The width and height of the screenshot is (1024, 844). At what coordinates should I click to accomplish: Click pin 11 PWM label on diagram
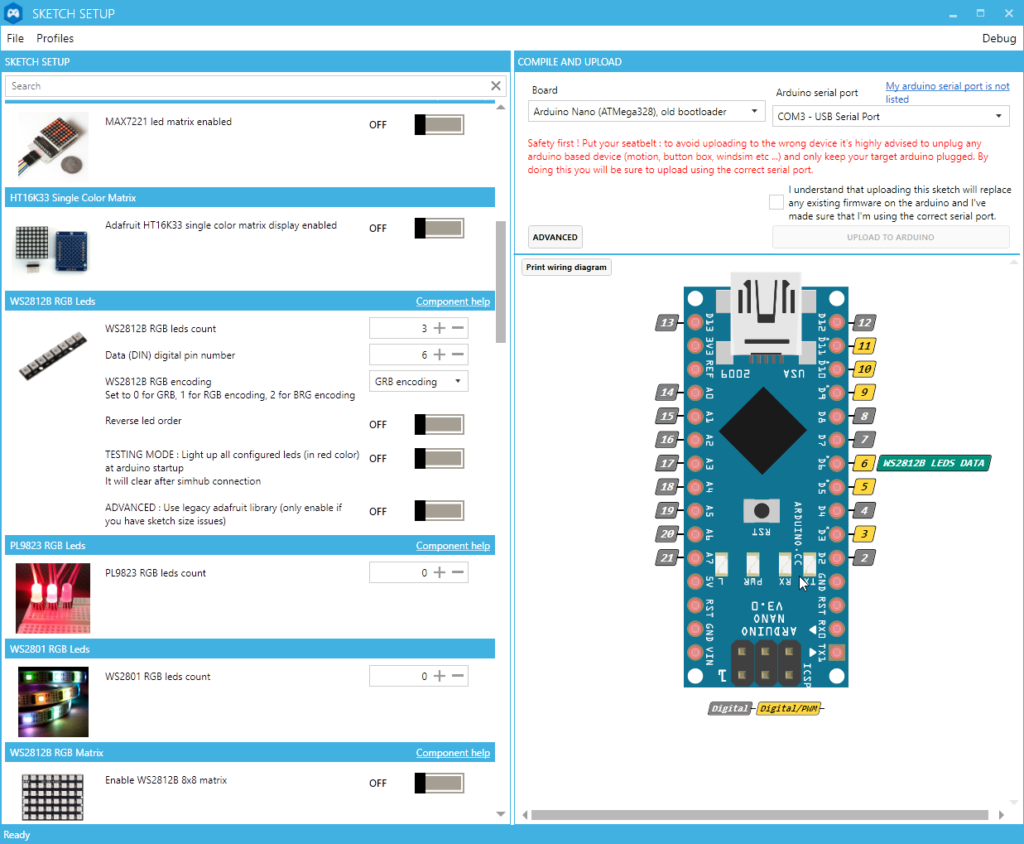(864, 346)
